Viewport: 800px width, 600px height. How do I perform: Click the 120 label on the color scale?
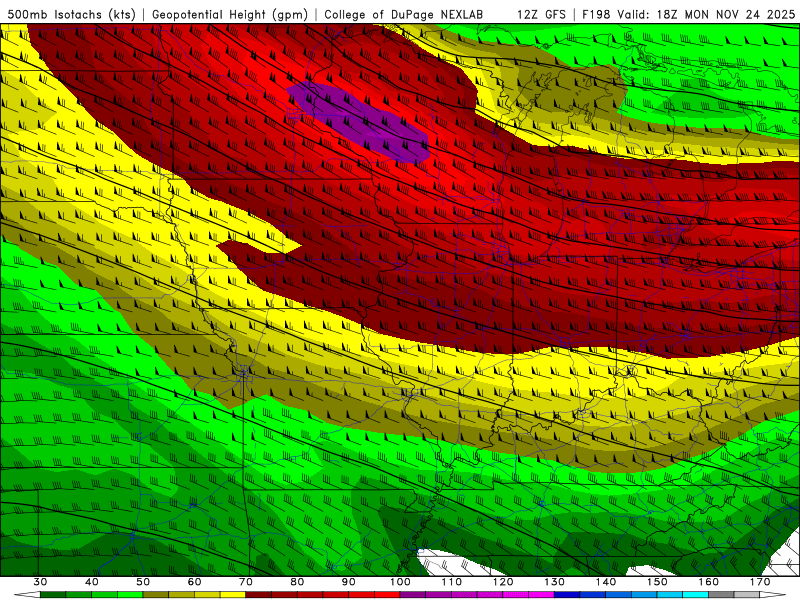[x=503, y=582]
